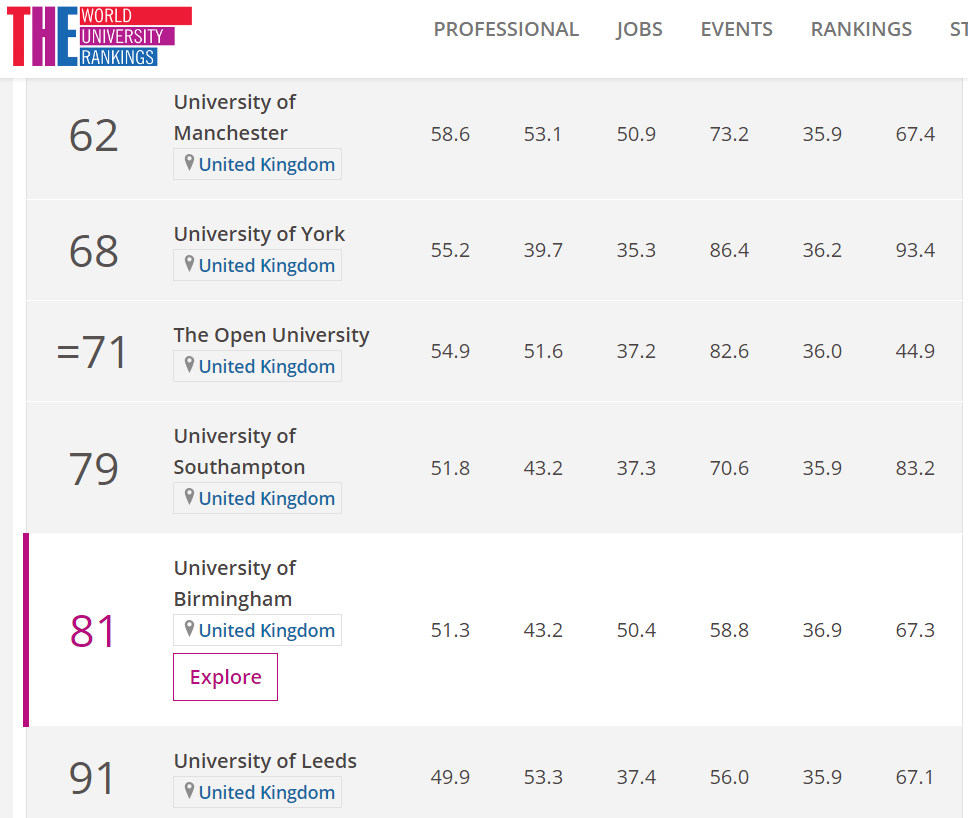The width and height of the screenshot is (968, 818).
Task: Click score 50.4 in the Birmingham row
Action: pos(636,630)
